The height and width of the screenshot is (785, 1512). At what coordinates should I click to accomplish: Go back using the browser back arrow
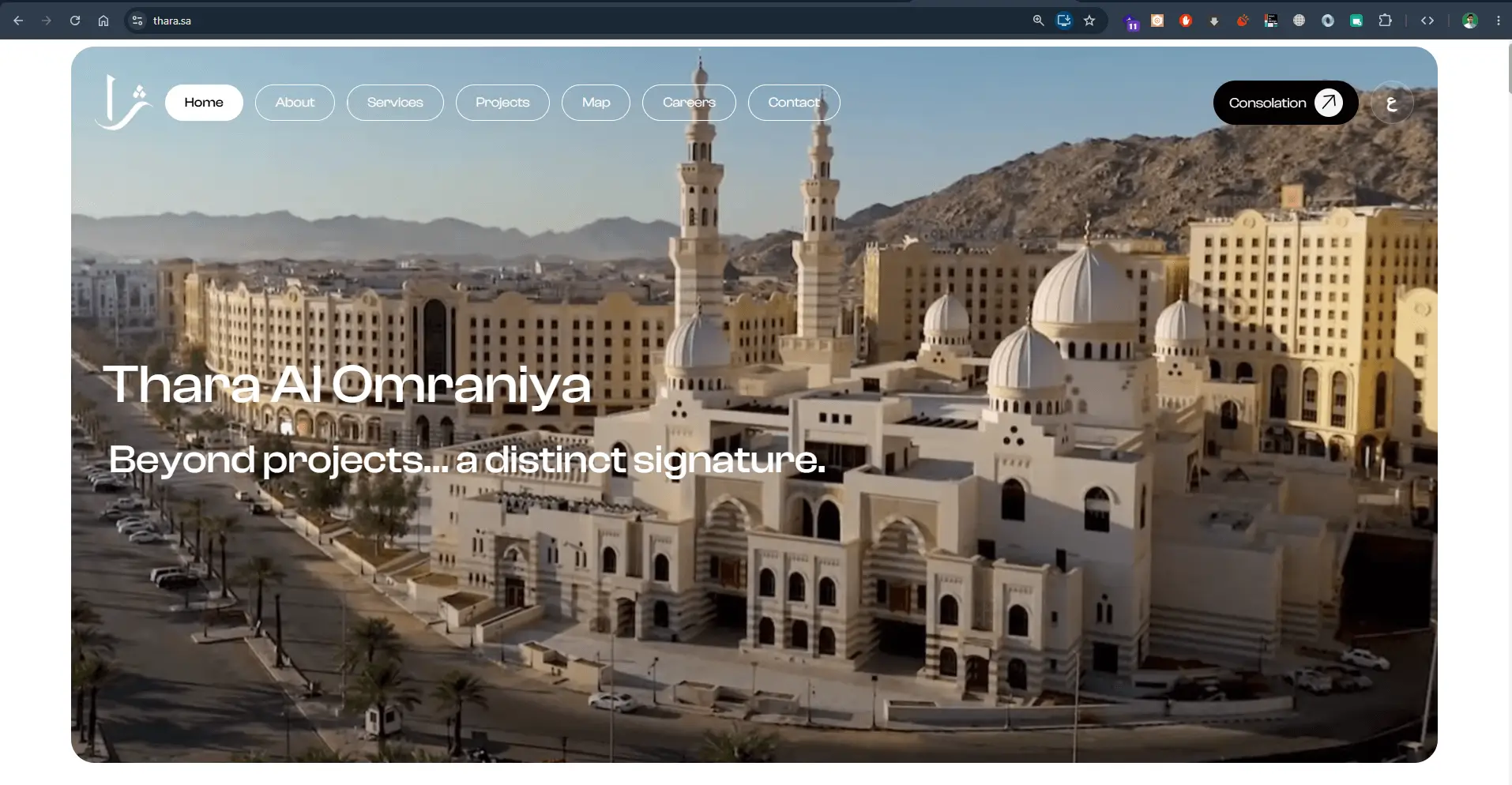pyautogui.click(x=18, y=21)
